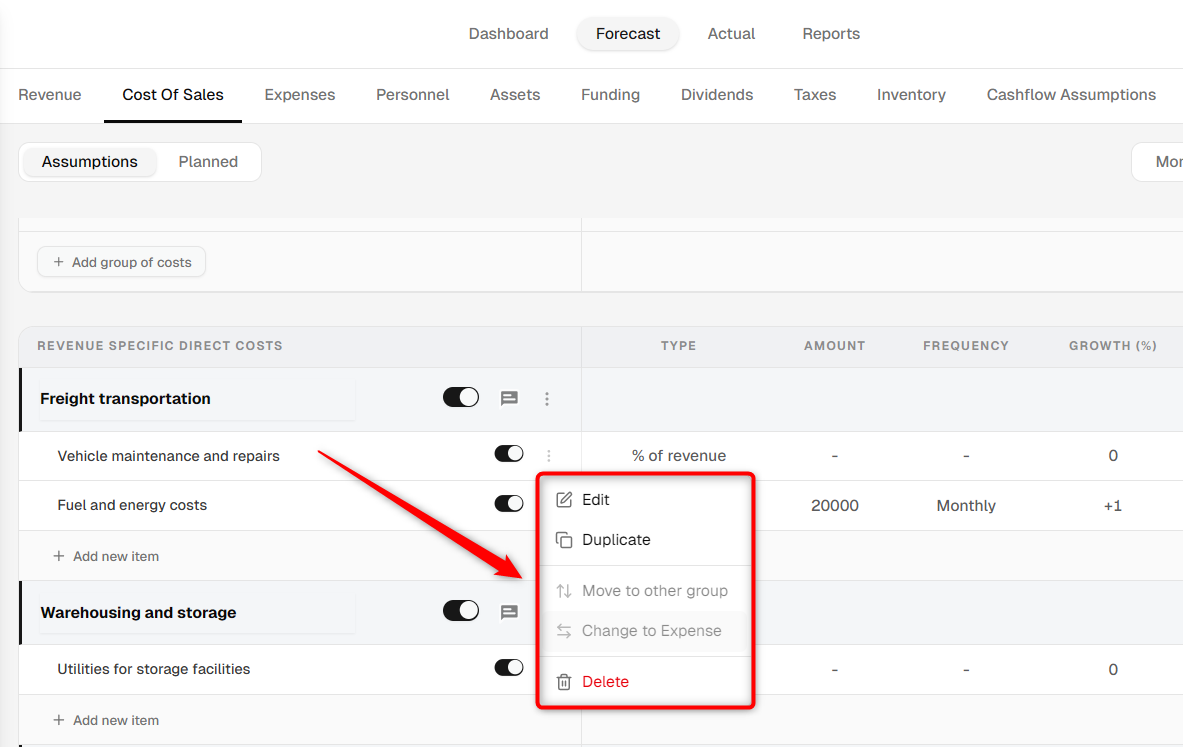This screenshot has width=1183, height=747.
Task: Click Add group of costs button
Action: 121,262
